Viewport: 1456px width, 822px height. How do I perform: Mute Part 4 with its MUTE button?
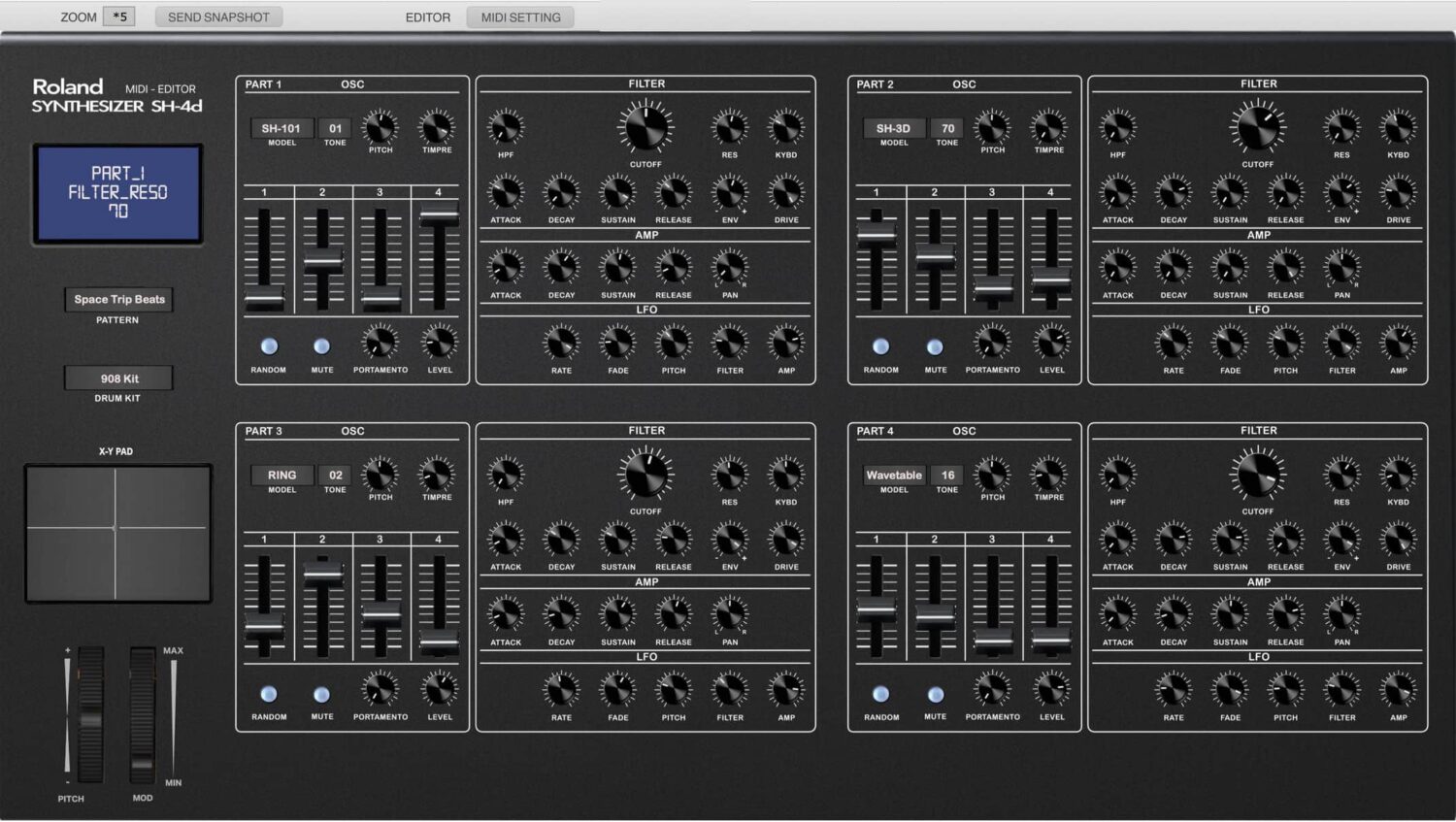click(x=935, y=694)
